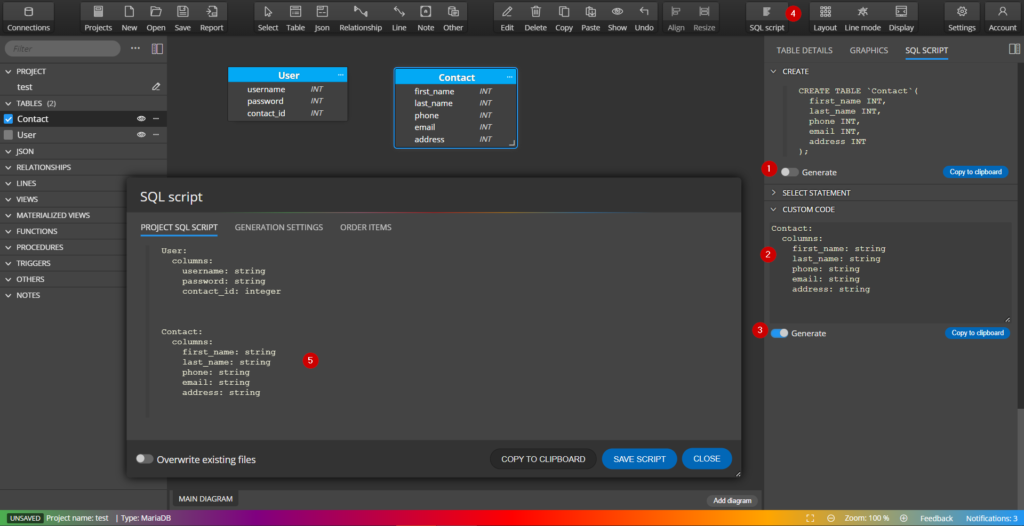Viewport: 1024px width, 526px height.
Task: Select the SQL SCRIPT panel tab
Action: point(927,50)
